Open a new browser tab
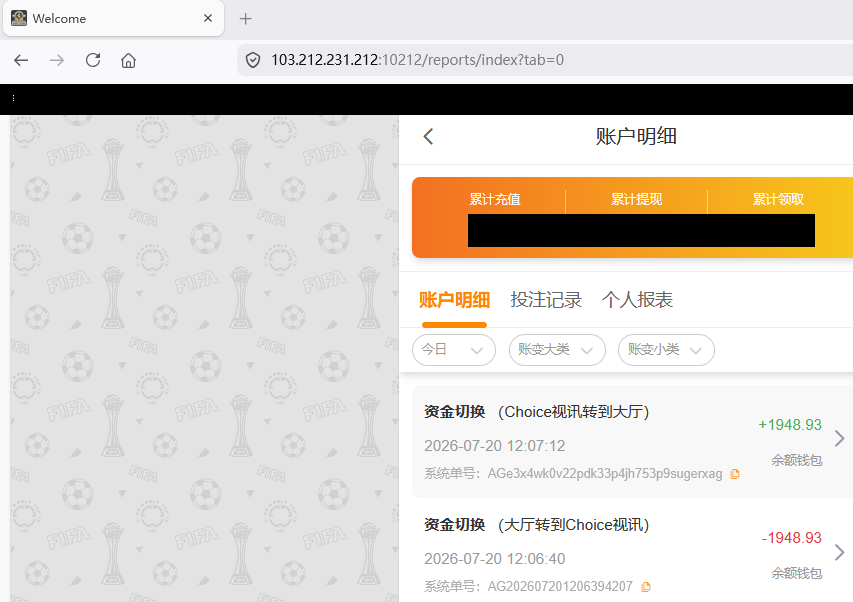The width and height of the screenshot is (853, 602). point(245,18)
